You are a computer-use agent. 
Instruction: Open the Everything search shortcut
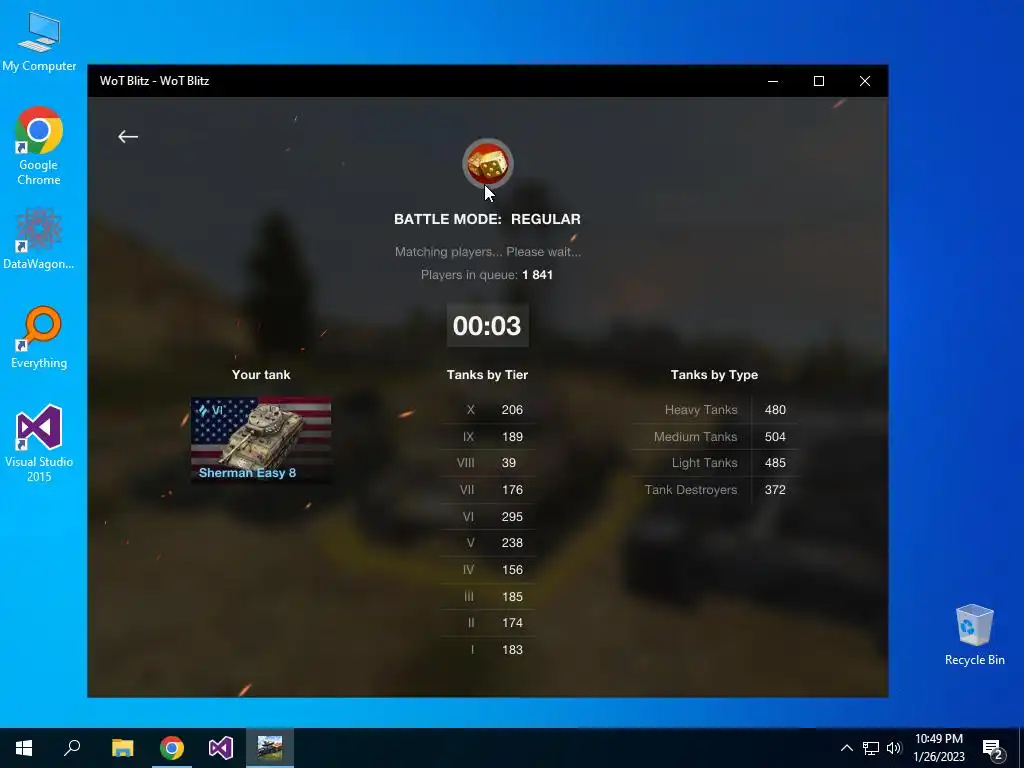pyautogui.click(x=39, y=338)
